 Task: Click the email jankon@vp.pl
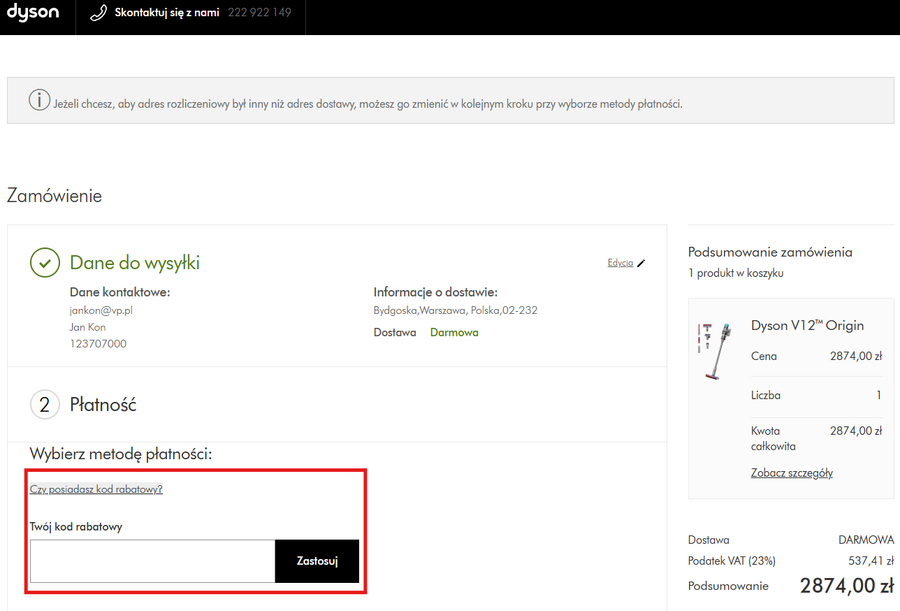[101, 311]
